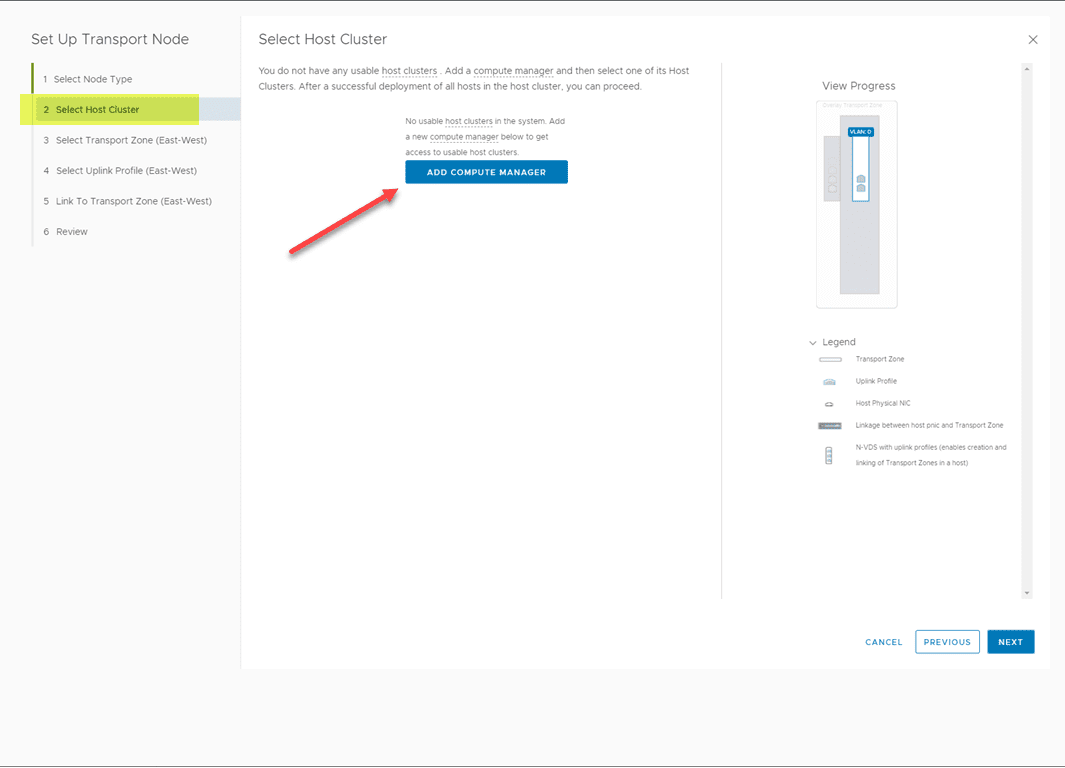Click the Host Physical NIC icon in the Legend

829,403
